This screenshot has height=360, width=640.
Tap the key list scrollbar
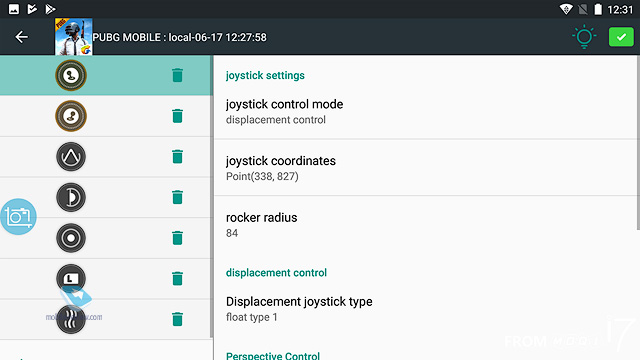coord(211,197)
